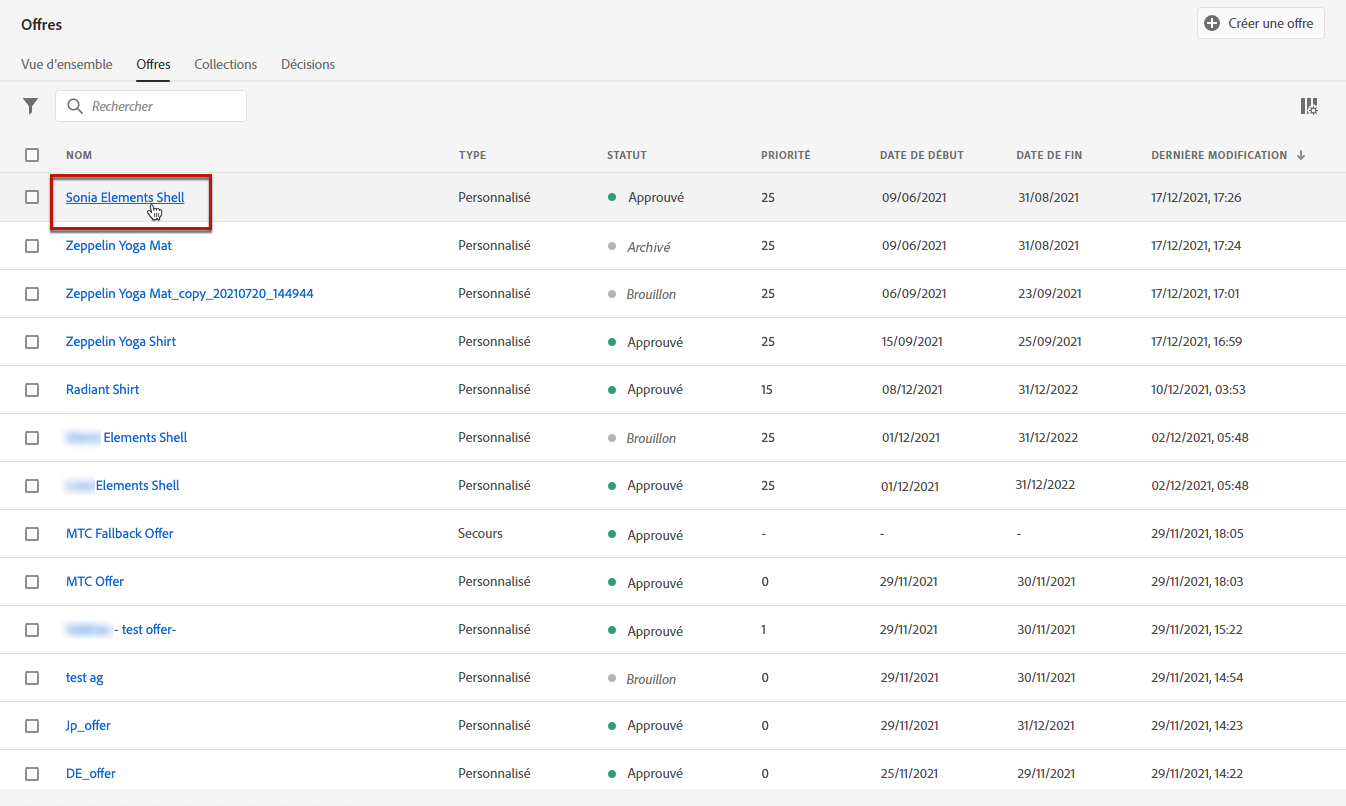Sort by the Priorité column header

point(785,155)
